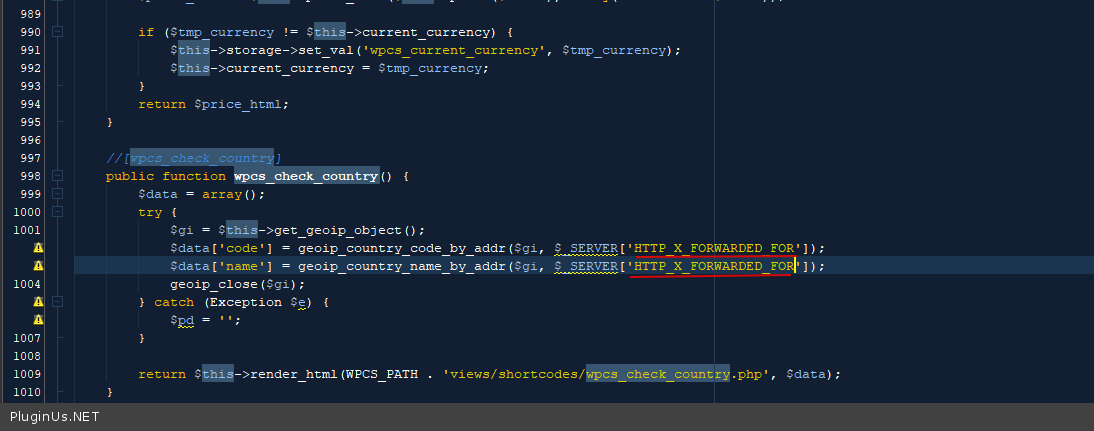The width and height of the screenshot is (1094, 431).
Task: Click the //[wpcs_check_country] comment
Action: [x=193, y=158]
